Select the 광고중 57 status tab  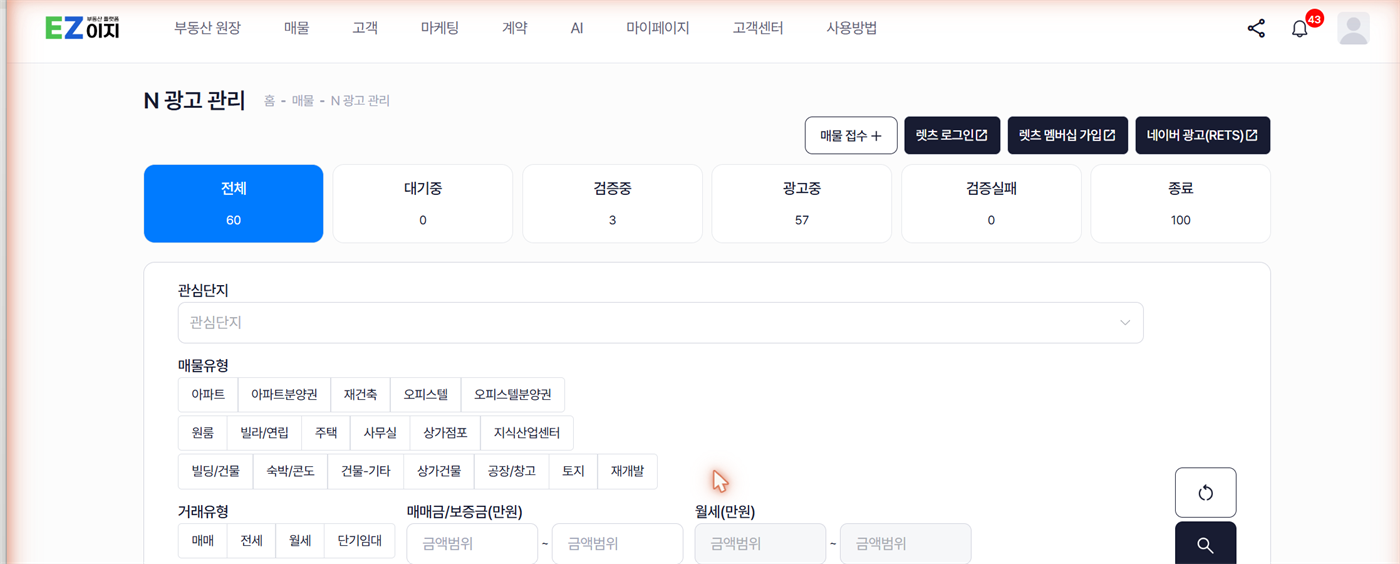pyautogui.click(x=802, y=203)
